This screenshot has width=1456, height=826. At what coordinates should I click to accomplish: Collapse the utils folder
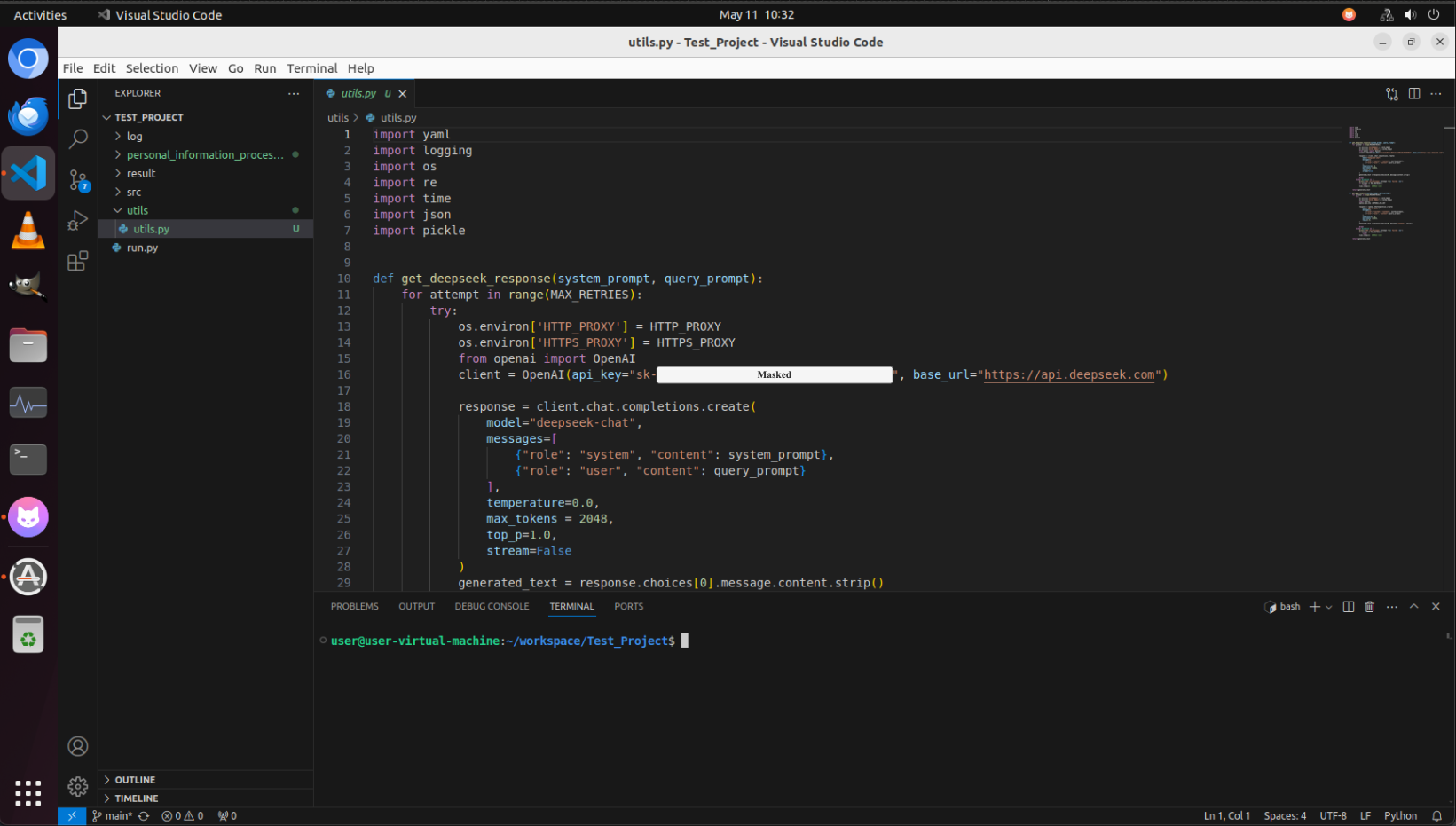[137, 211]
